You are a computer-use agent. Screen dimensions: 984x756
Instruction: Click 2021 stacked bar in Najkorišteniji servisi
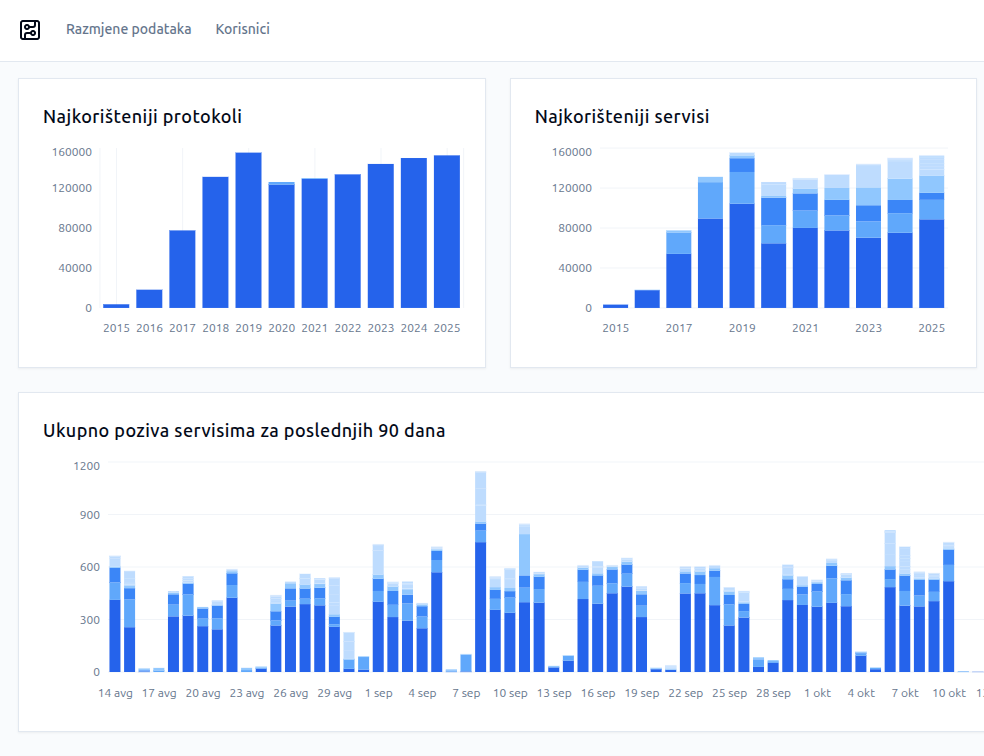point(805,243)
